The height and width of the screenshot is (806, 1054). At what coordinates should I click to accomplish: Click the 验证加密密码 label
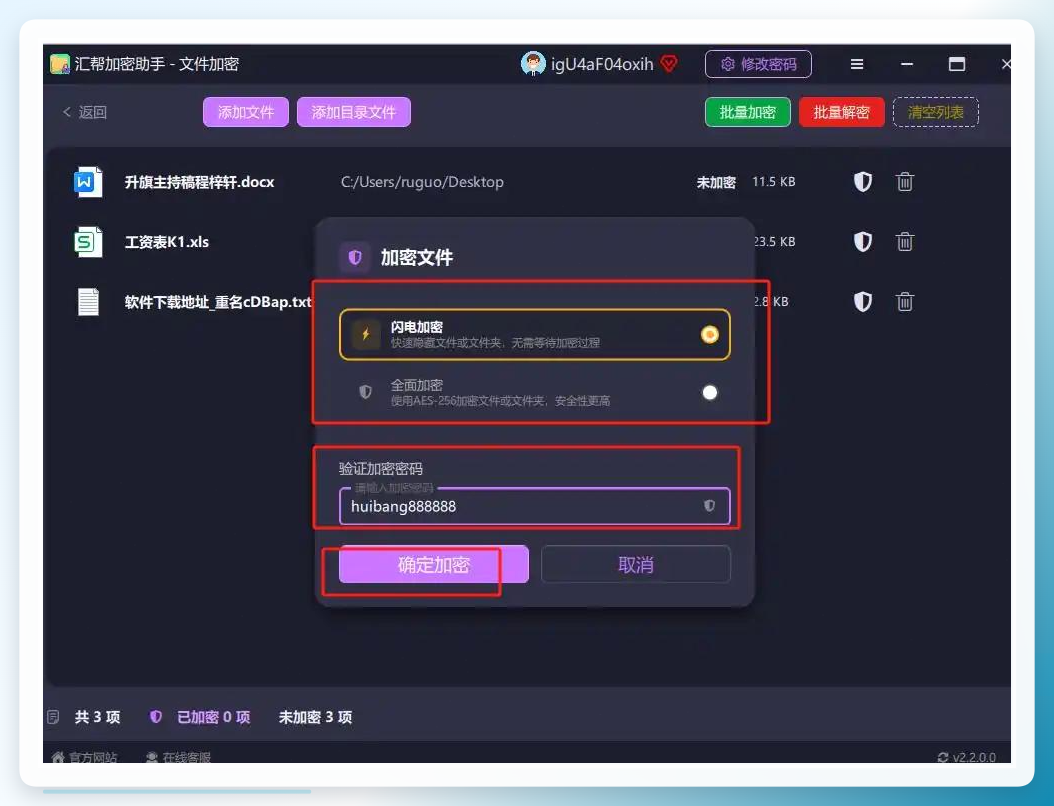tap(380, 468)
